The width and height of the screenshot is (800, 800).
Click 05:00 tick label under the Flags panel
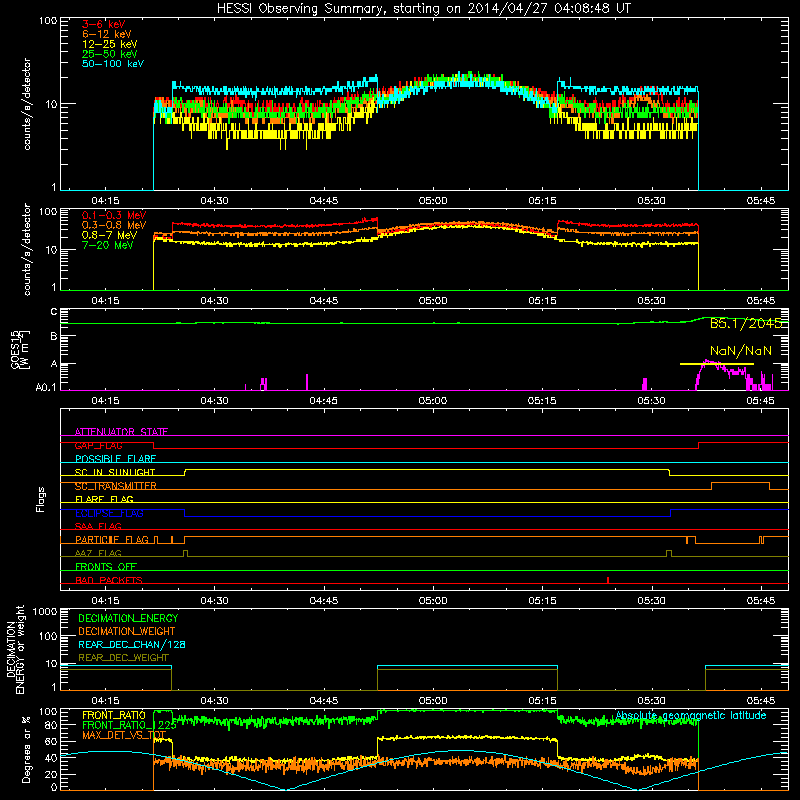tap(433, 600)
